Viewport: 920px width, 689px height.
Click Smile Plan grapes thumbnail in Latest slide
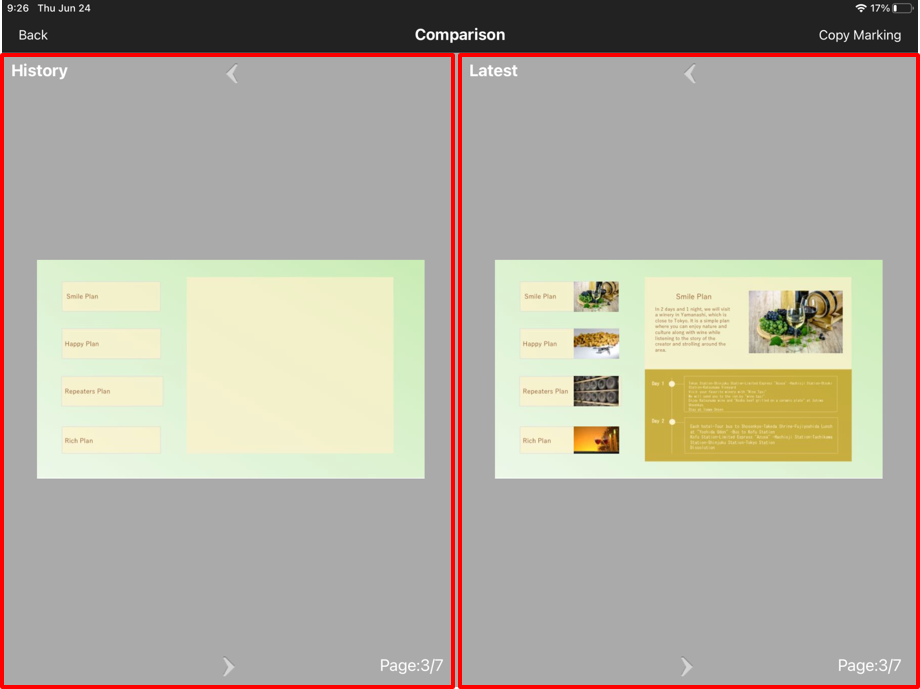596,297
